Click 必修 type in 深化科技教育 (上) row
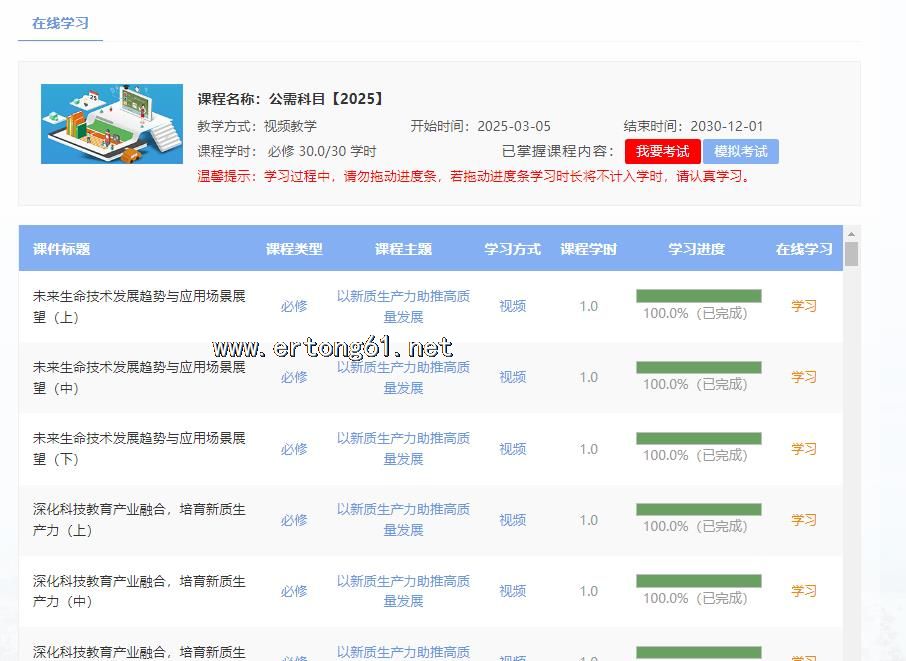This screenshot has width=906, height=661. pyautogui.click(x=294, y=520)
